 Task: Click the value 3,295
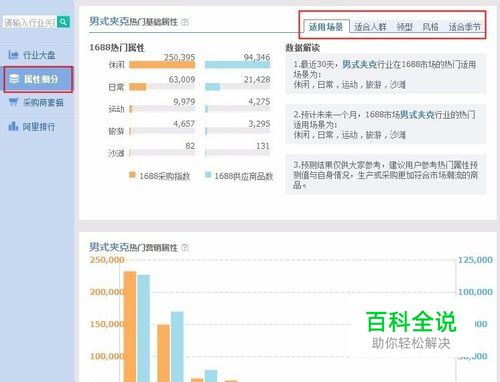(259, 124)
